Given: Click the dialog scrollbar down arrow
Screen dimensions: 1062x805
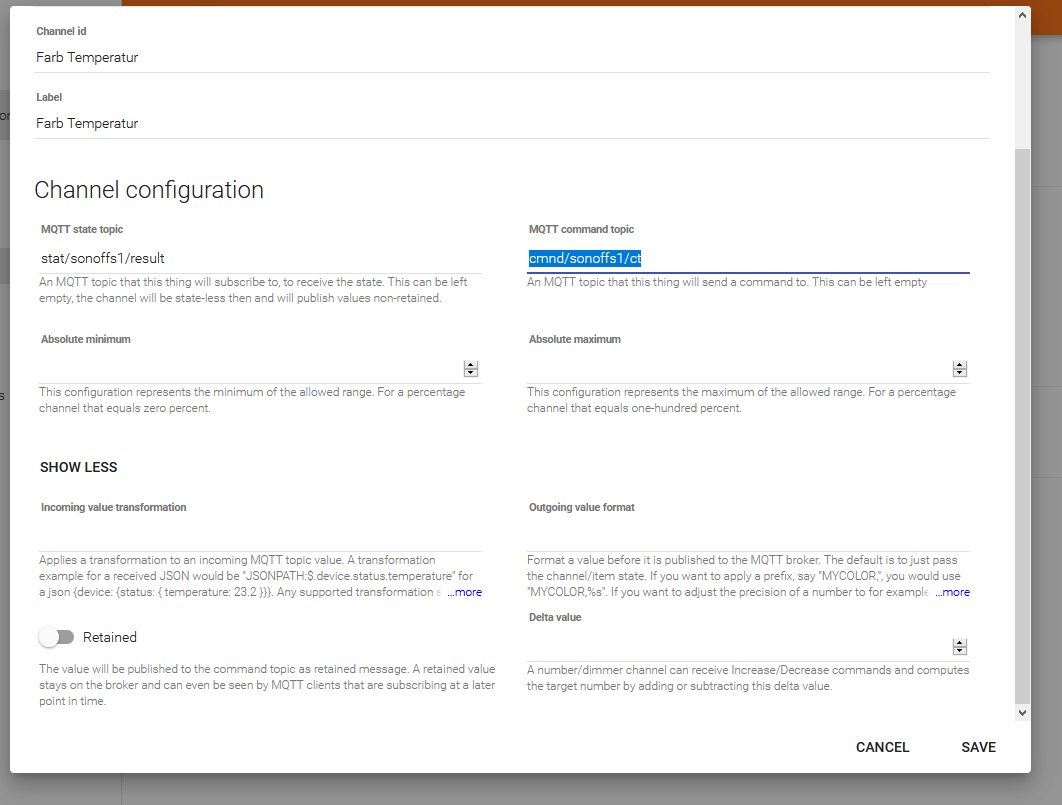Looking at the screenshot, I should pyautogui.click(x=1022, y=712).
